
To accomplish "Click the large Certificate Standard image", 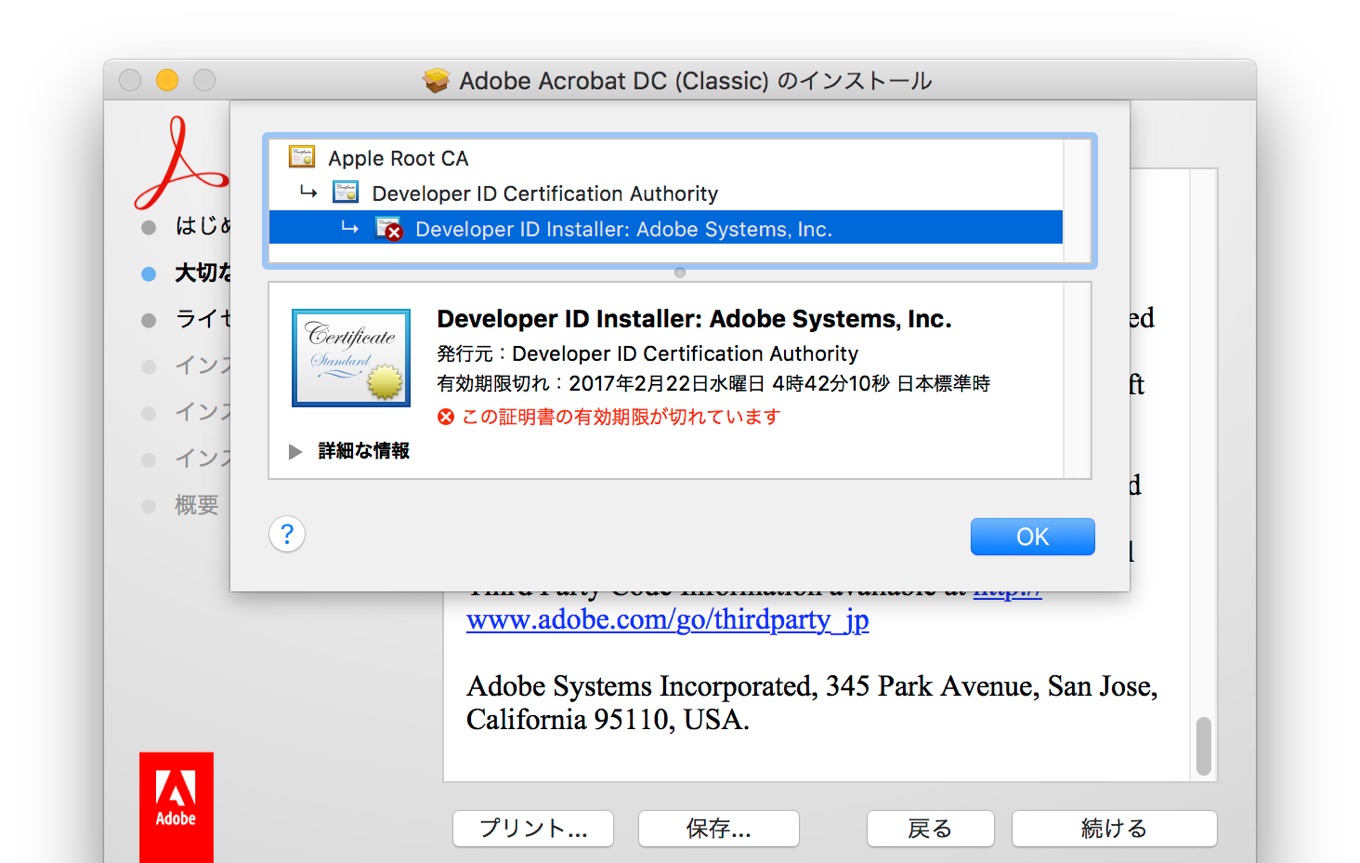I will click(351, 358).
